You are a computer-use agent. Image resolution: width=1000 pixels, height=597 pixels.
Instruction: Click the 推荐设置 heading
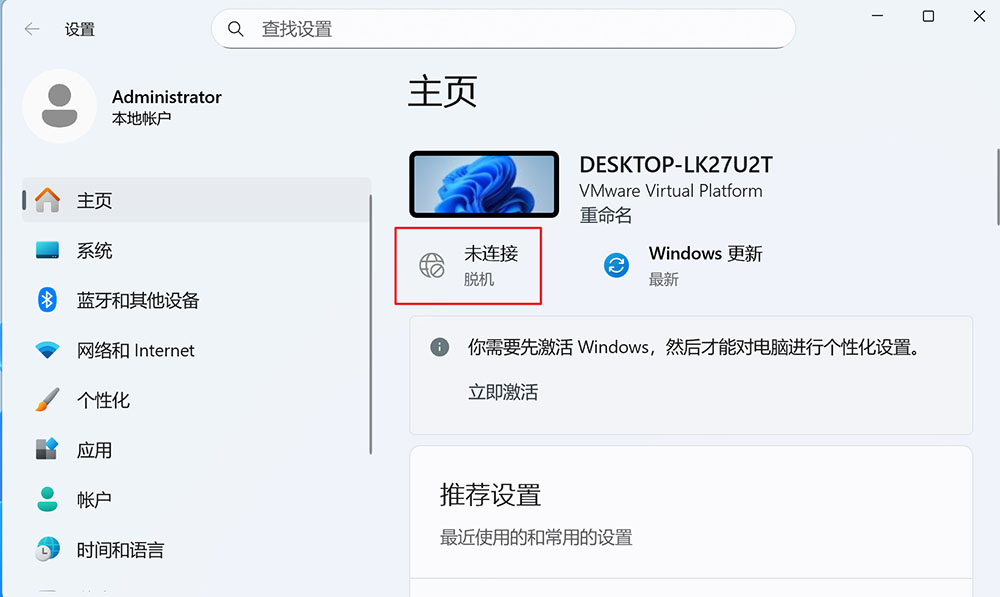pyautogui.click(x=490, y=495)
